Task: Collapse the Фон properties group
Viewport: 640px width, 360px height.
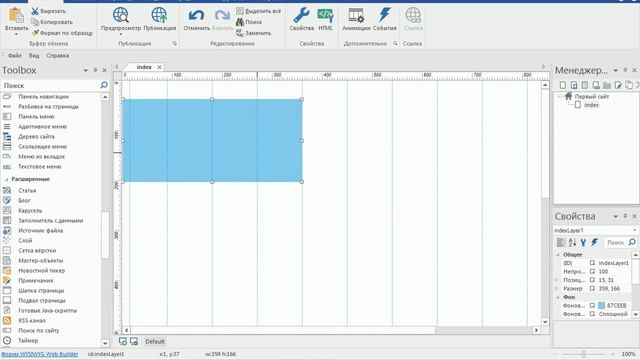Action: click(x=558, y=297)
